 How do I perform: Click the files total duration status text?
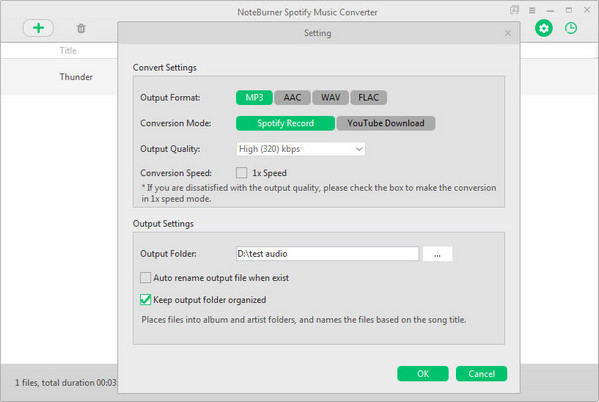(x=65, y=383)
